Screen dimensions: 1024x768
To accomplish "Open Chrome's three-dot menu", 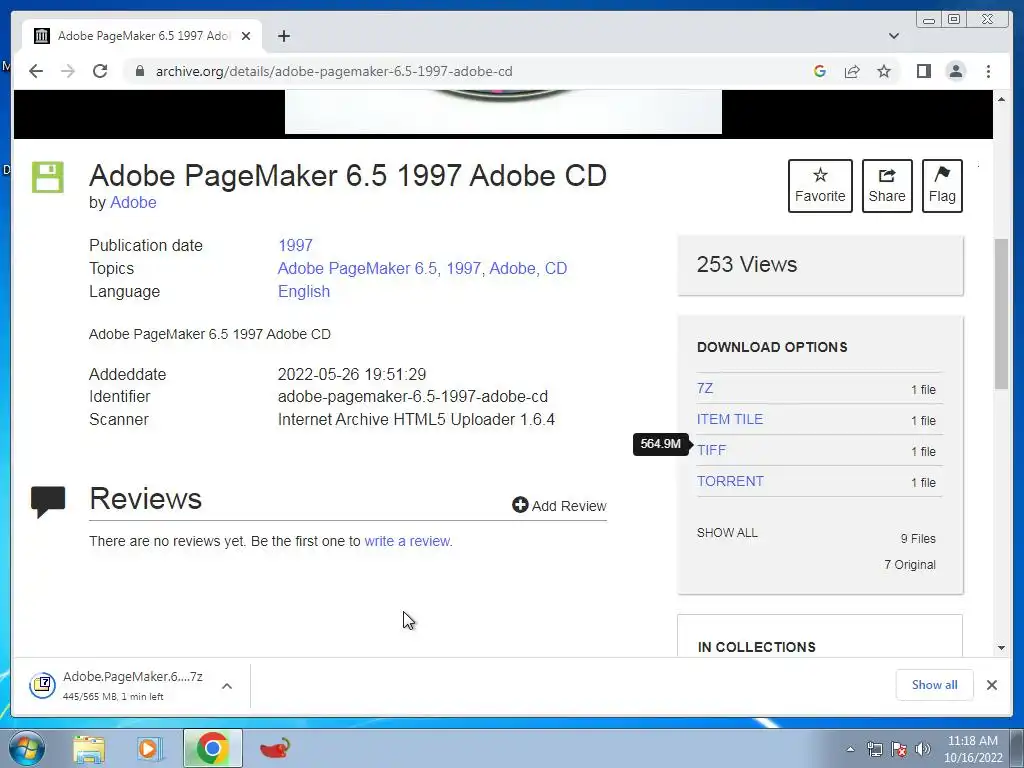I will (x=988, y=71).
